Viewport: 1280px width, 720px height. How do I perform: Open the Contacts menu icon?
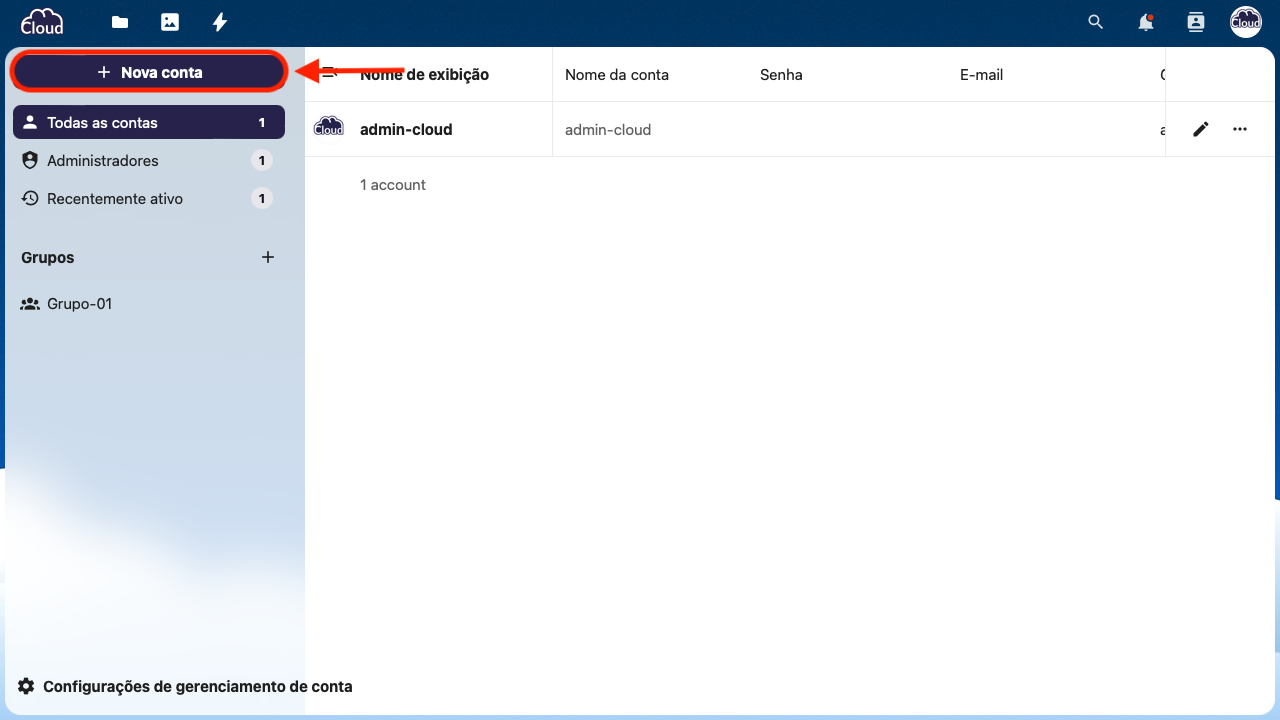[x=1195, y=22]
